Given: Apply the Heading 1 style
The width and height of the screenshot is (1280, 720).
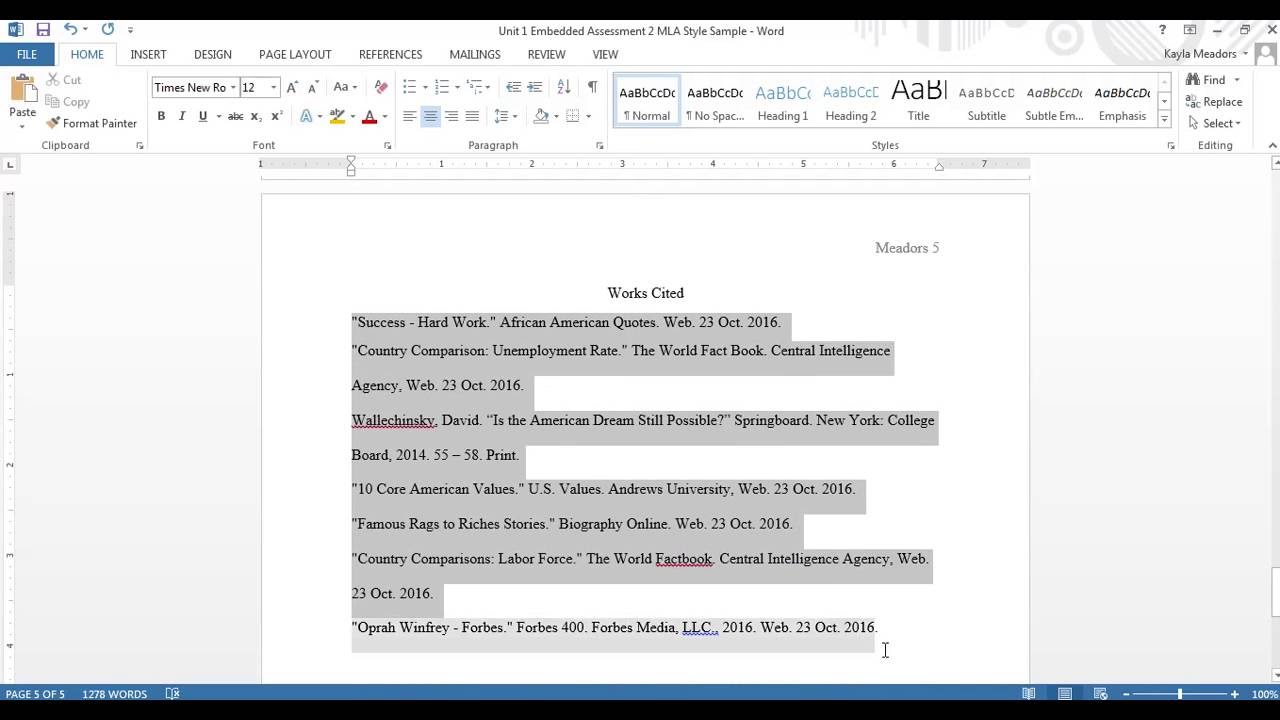Looking at the screenshot, I should click(x=783, y=102).
